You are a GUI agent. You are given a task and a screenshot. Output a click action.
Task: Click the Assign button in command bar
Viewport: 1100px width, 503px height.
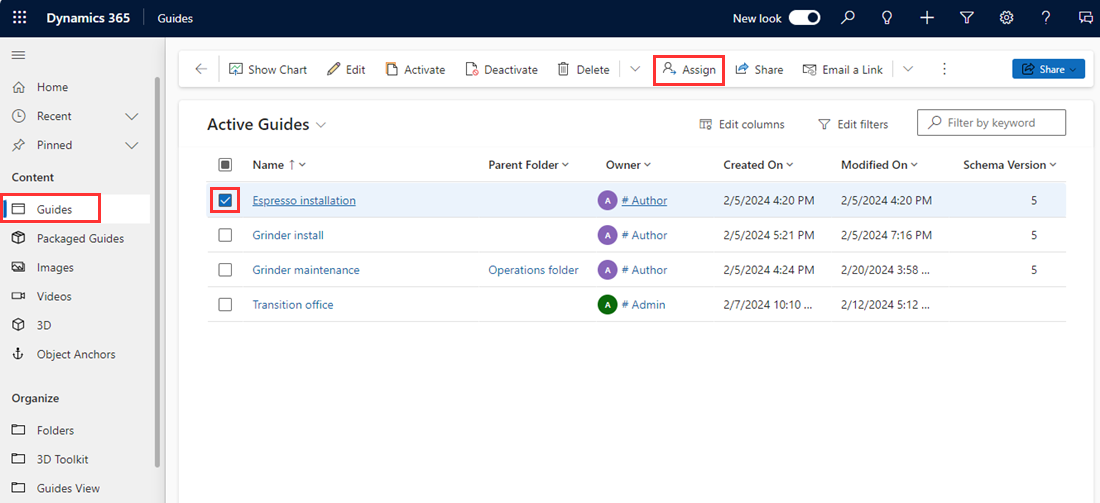[x=689, y=70]
